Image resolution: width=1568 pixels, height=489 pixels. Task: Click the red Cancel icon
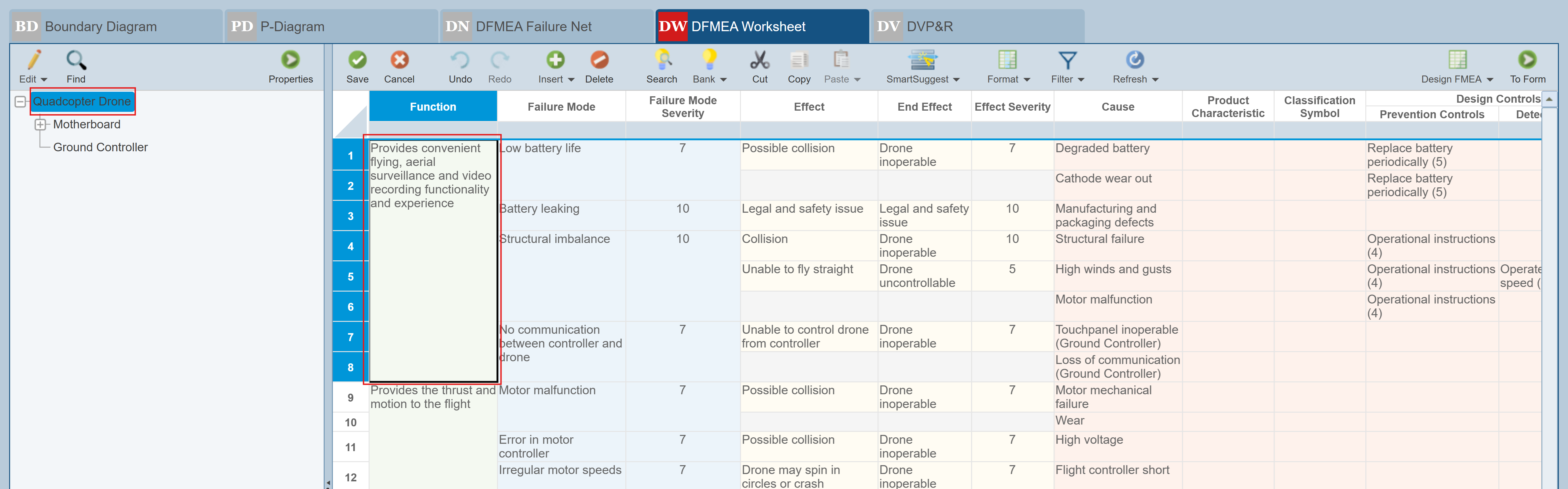(399, 60)
